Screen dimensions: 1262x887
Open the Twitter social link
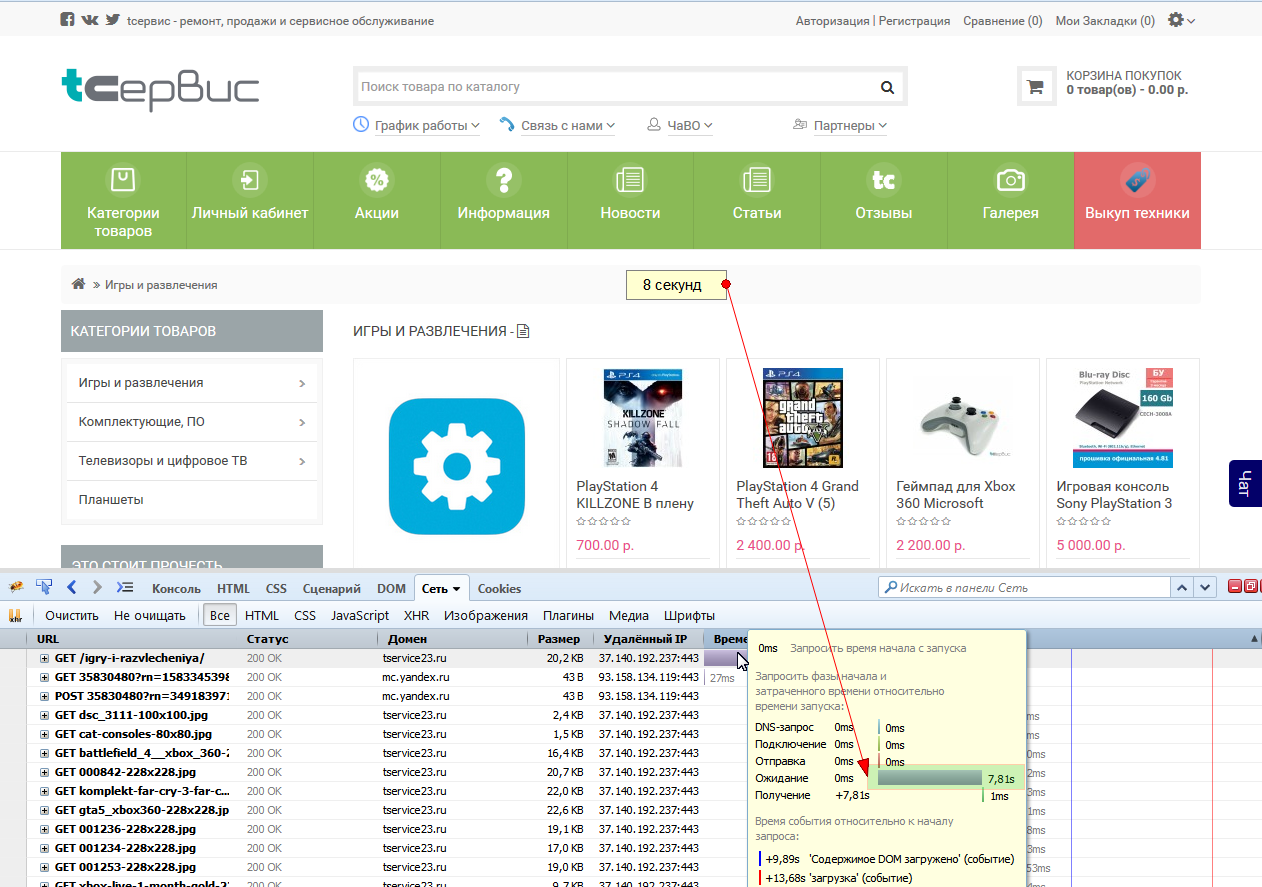point(113,20)
